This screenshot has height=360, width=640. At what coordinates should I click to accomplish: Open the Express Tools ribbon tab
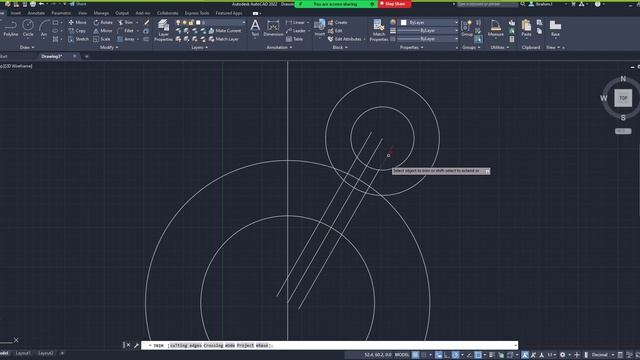click(x=197, y=13)
